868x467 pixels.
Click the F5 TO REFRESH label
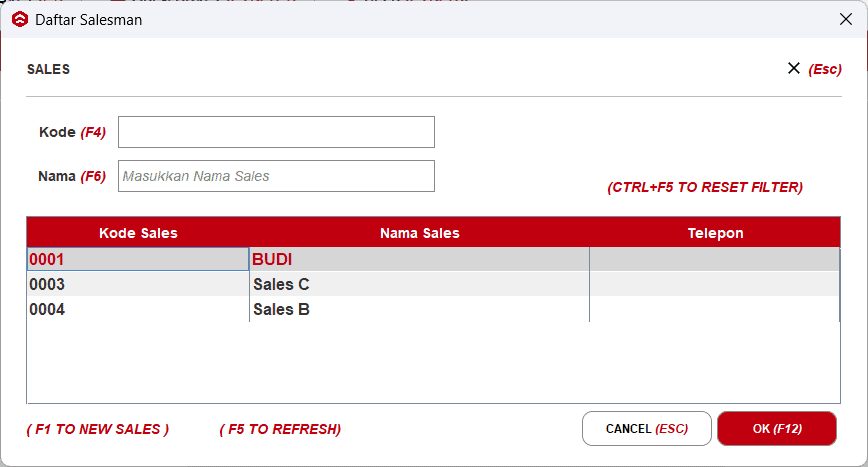[x=280, y=429]
